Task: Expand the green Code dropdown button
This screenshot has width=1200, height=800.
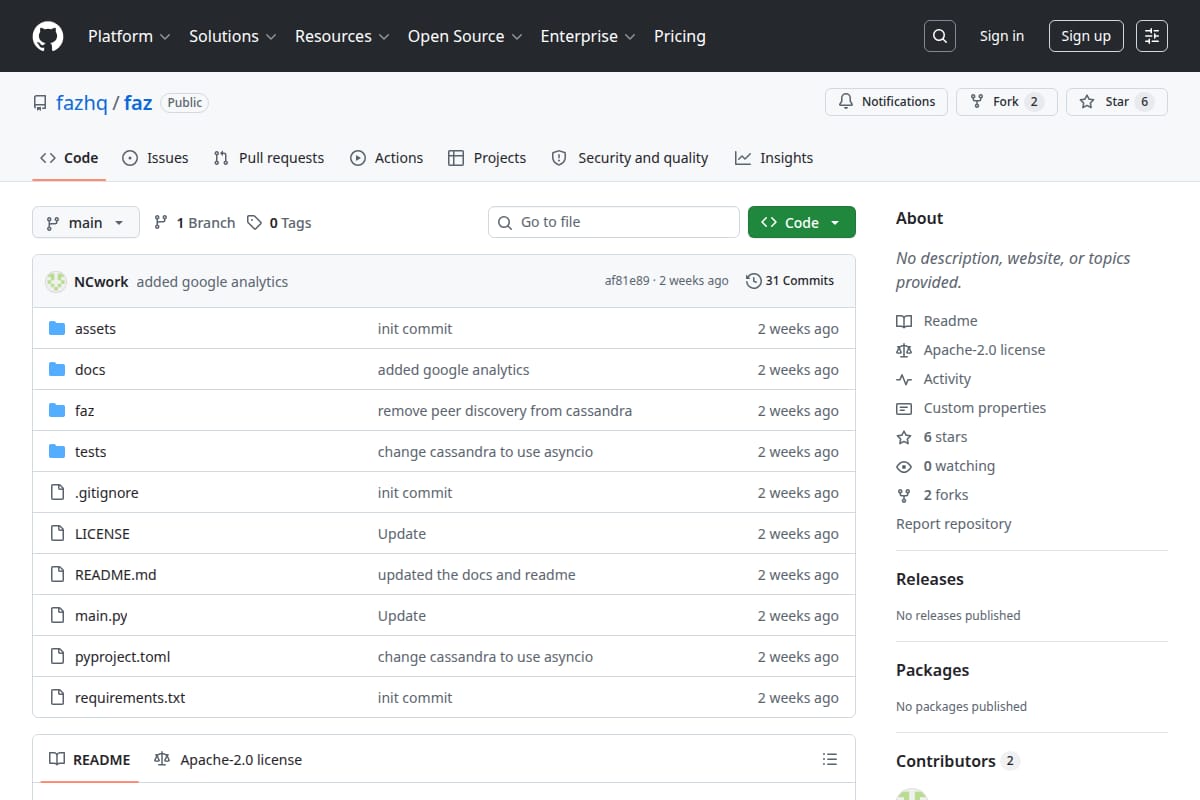Action: tap(802, 222)
